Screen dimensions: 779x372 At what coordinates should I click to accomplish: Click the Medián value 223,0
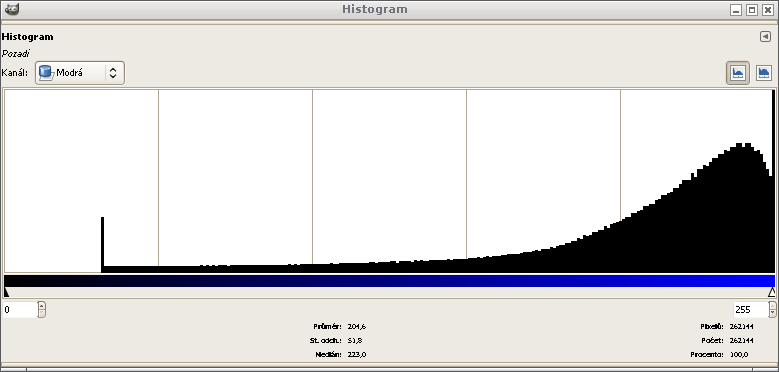tap(357, 354)
